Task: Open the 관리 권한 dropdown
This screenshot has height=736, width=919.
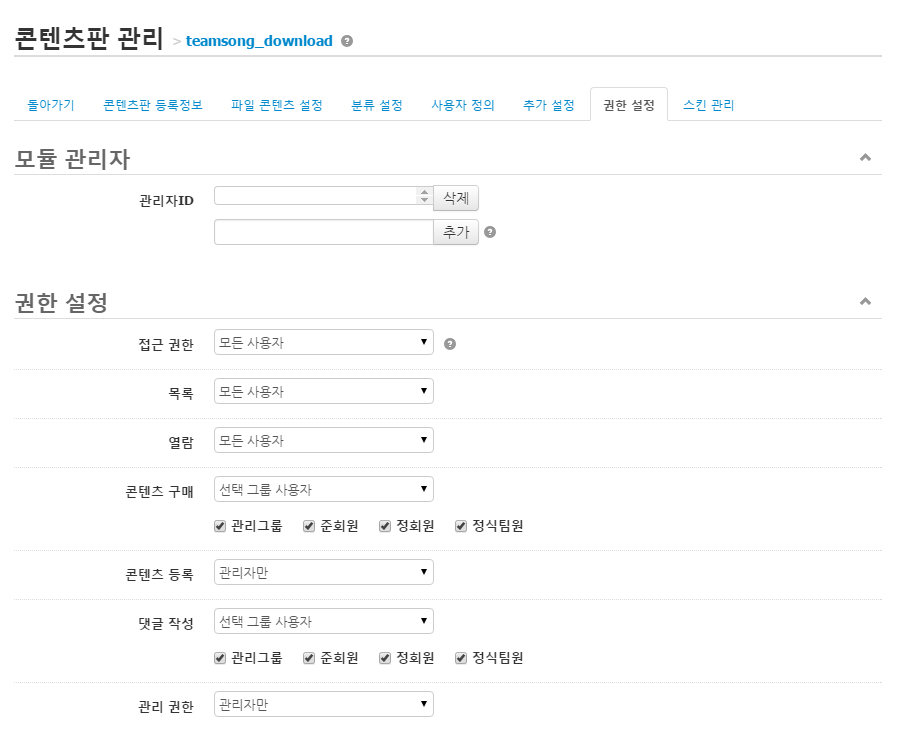Action: pos(324,705)
